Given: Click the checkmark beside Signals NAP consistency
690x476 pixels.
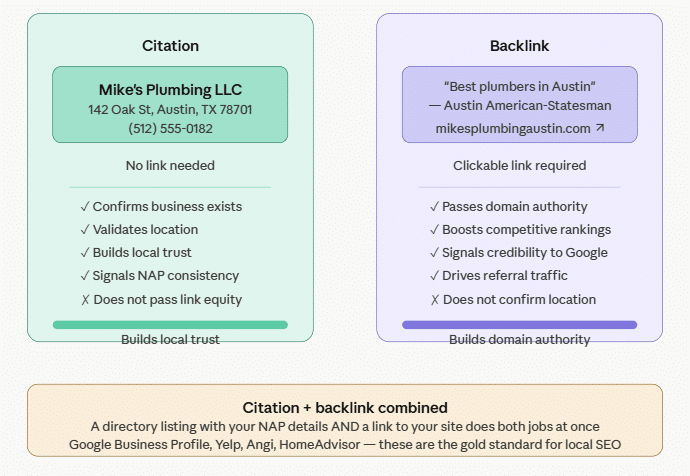Looking at the screenshot, I should pos(85,276).
